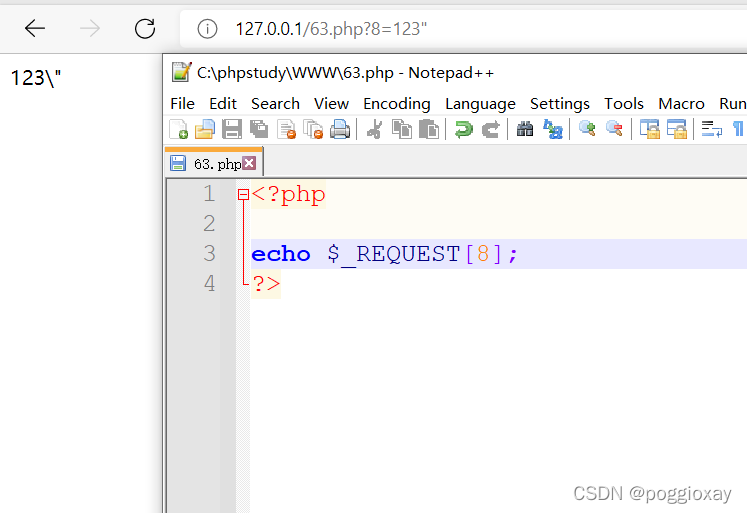Toggle synchronize horizontal scrolling icon

(x=676, y=129)
